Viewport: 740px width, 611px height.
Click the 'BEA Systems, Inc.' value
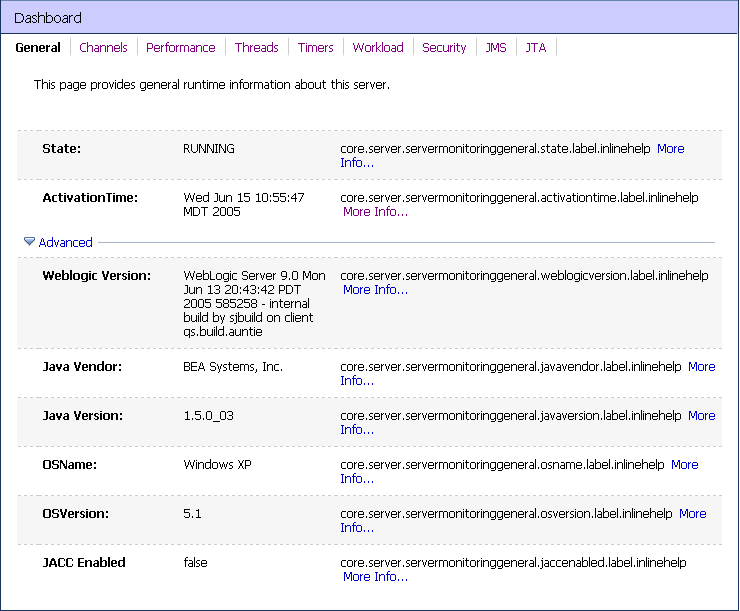pyautogui.click(x=233, y=367)
